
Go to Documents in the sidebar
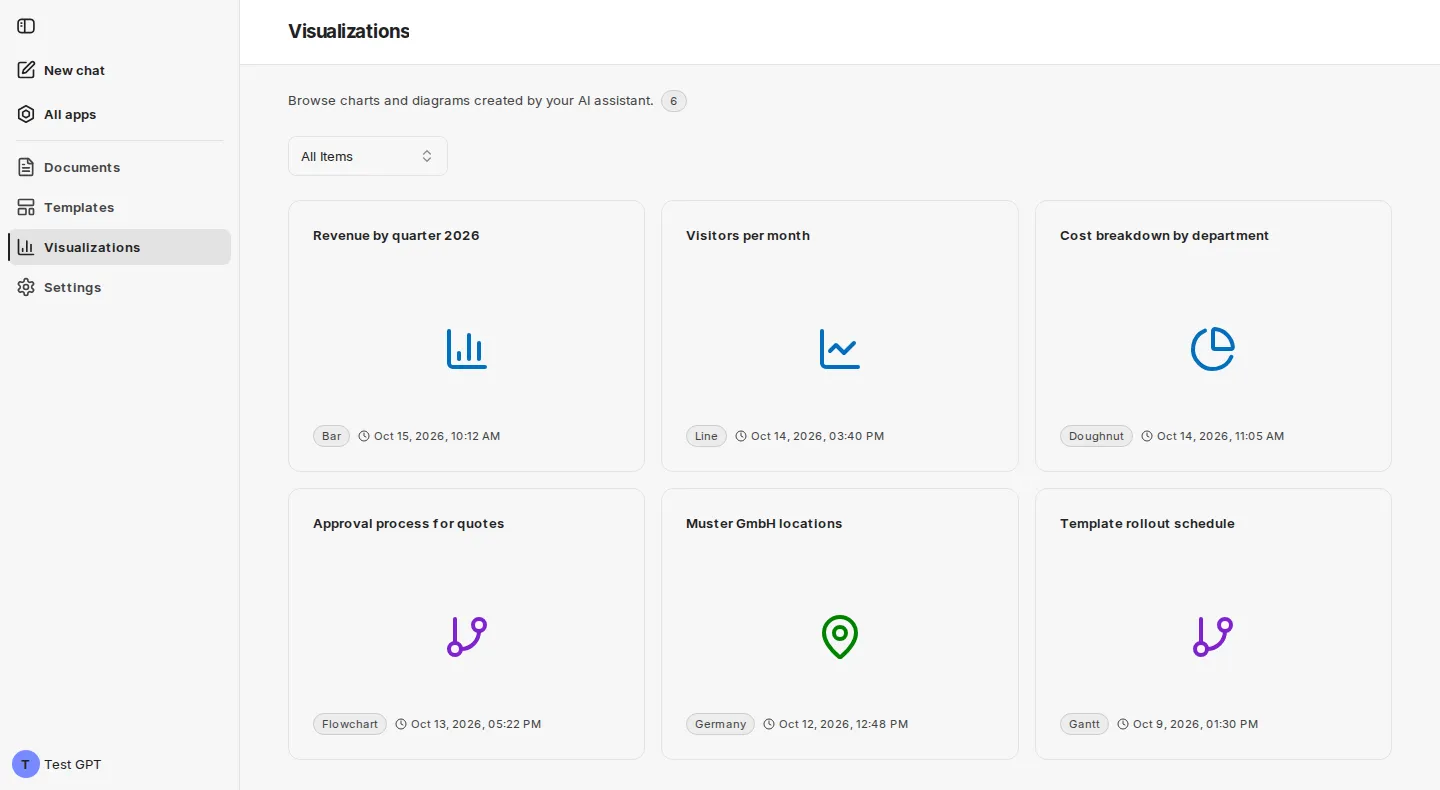pos(119,167)
